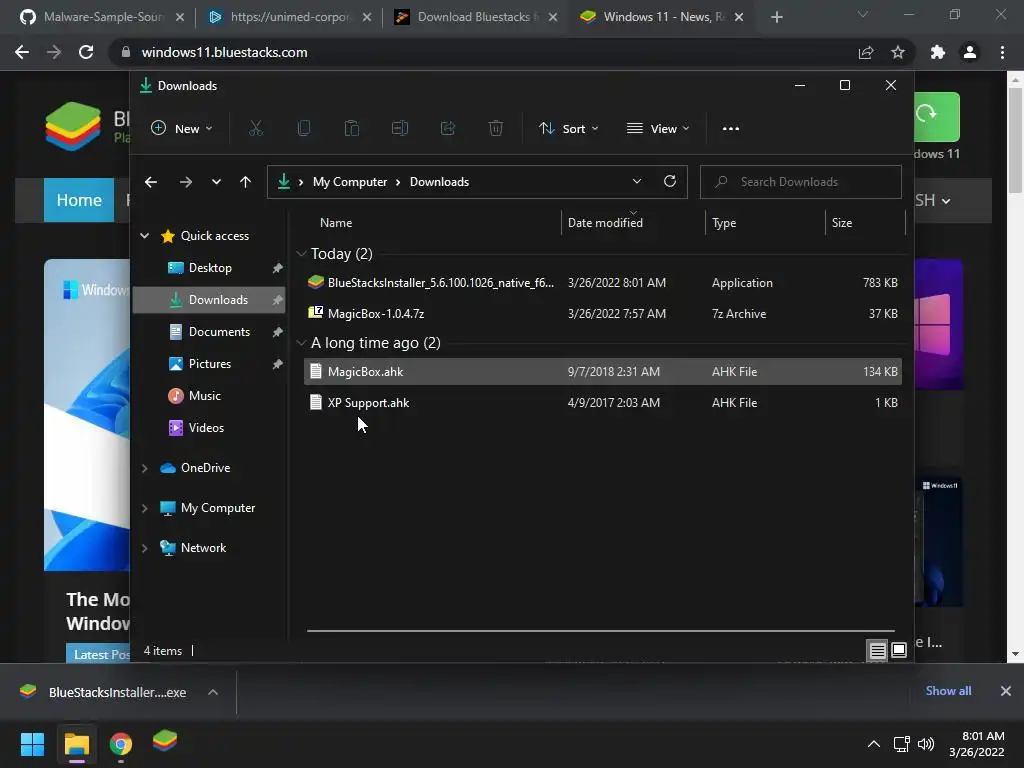
Task: Expand the OneDrive tree node
Action: (144, 468)
